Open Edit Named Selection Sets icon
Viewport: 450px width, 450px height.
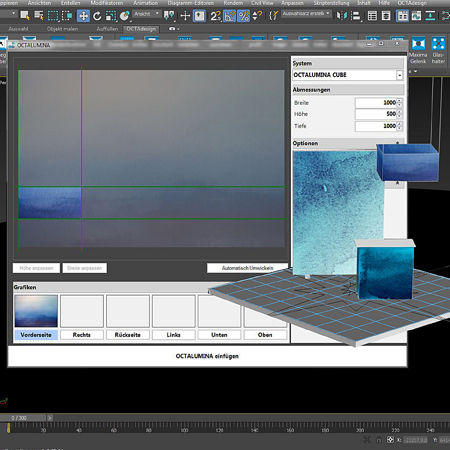point(273,16)
